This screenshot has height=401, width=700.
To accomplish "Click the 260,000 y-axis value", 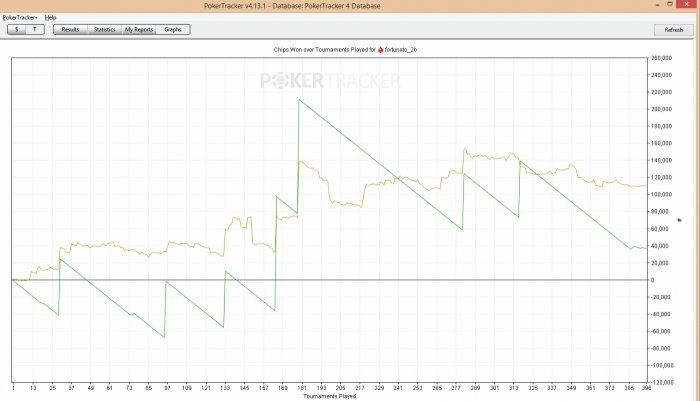I will (662, 58).
